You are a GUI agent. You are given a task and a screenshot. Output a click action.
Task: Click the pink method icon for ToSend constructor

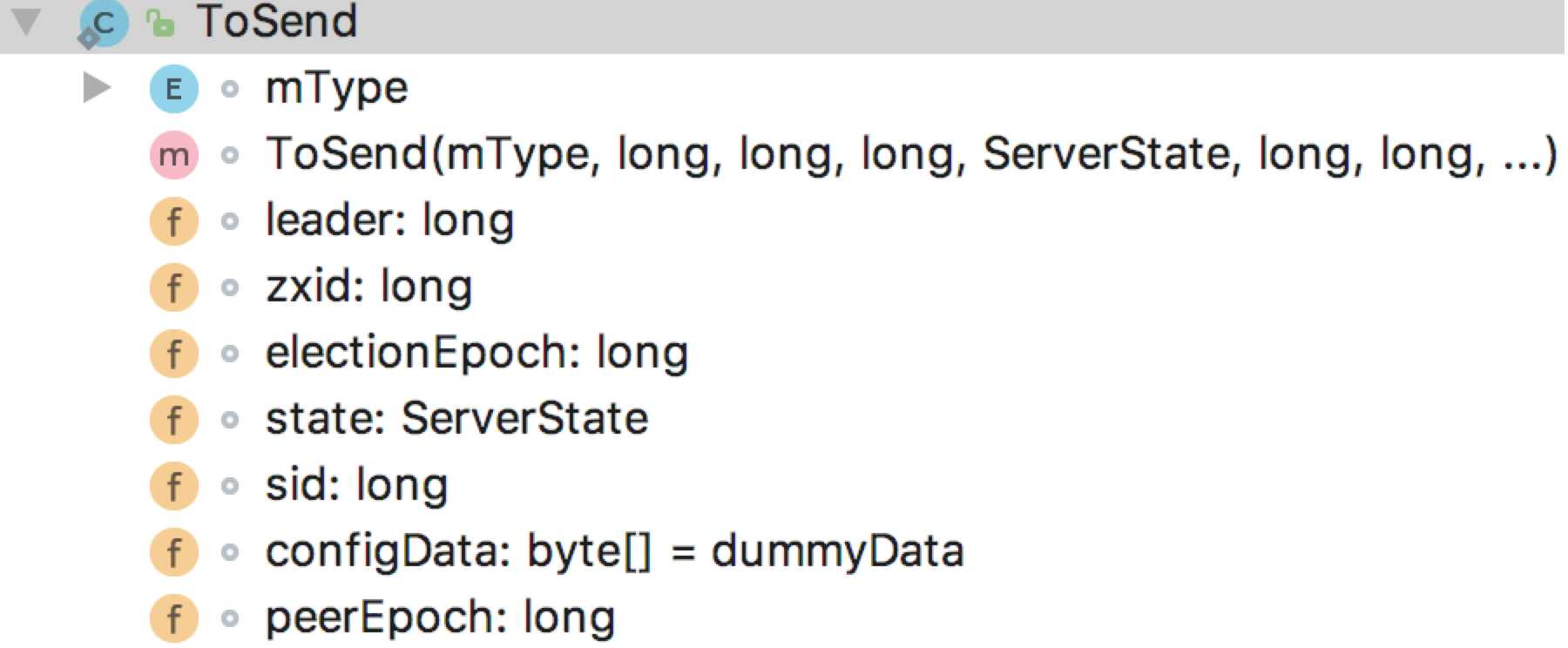pyautogui.click(x=173, y=155)
